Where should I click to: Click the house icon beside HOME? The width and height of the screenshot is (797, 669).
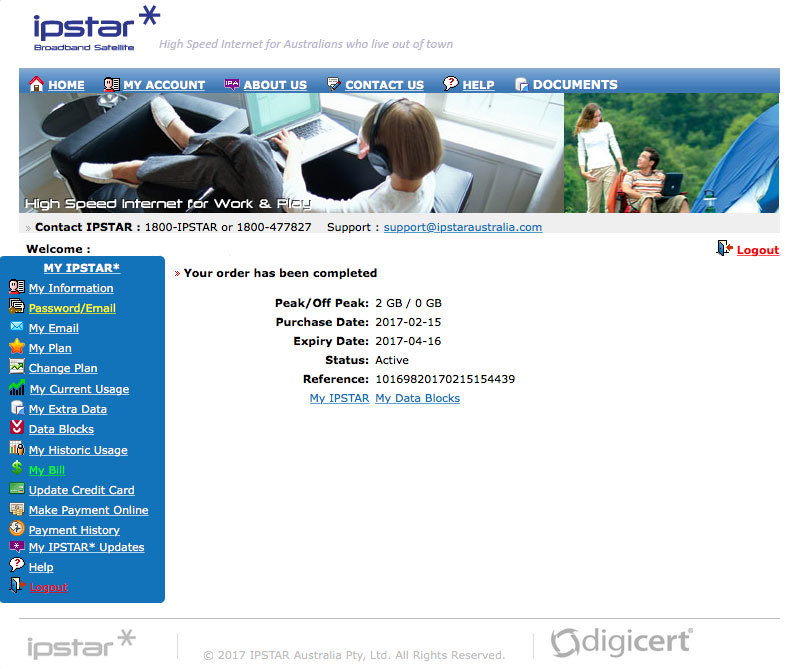(36, 84)
